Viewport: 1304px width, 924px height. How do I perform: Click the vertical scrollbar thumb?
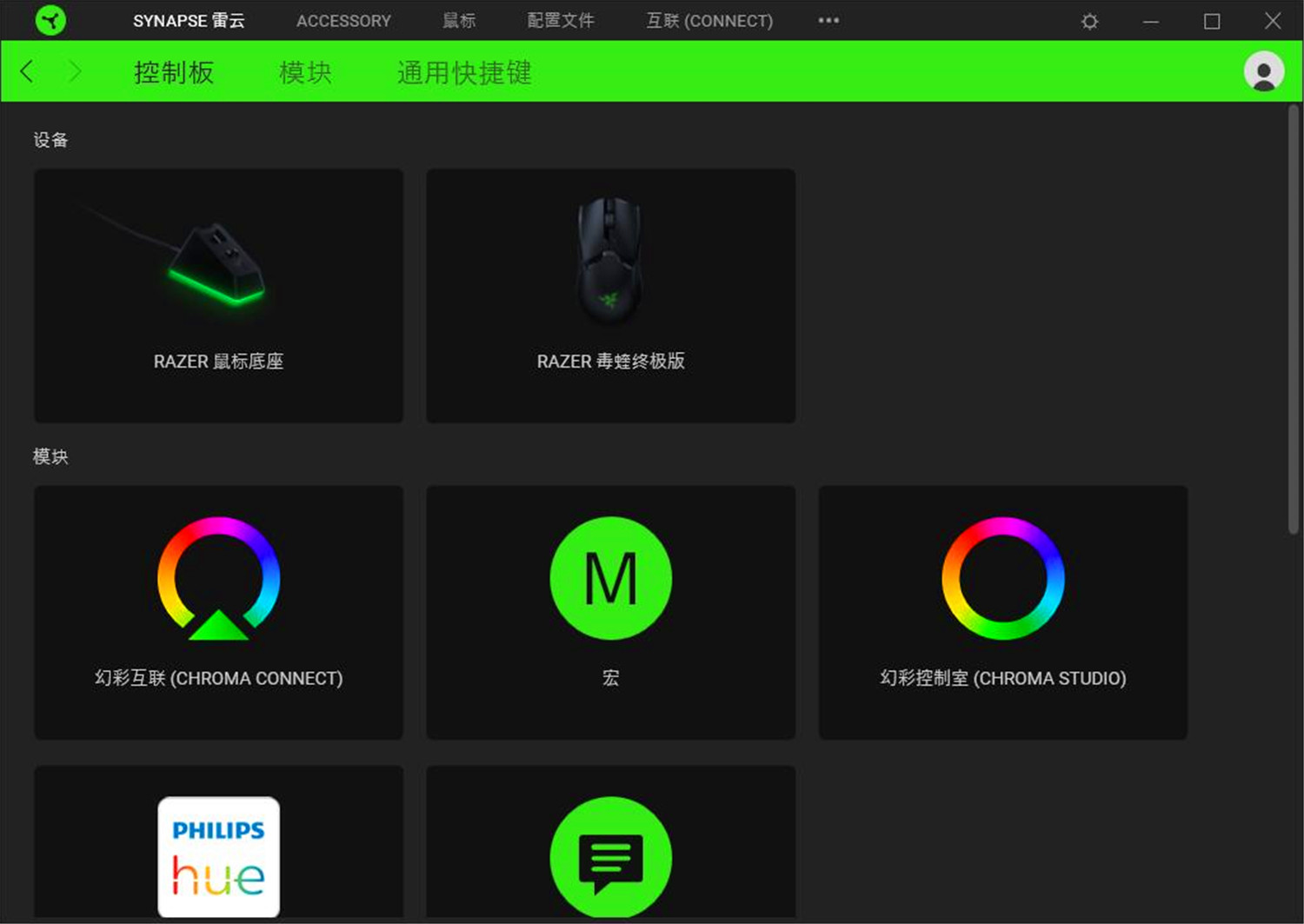coord(1294,319)
